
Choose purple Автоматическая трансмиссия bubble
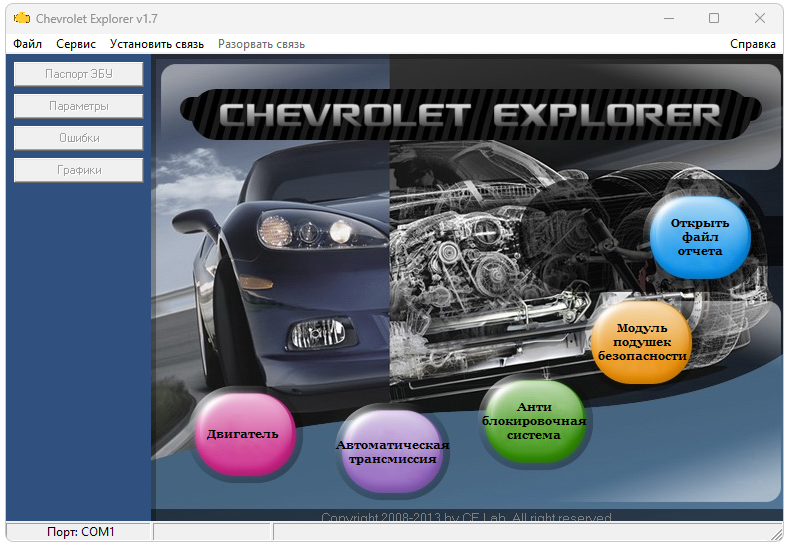[392, 452]
